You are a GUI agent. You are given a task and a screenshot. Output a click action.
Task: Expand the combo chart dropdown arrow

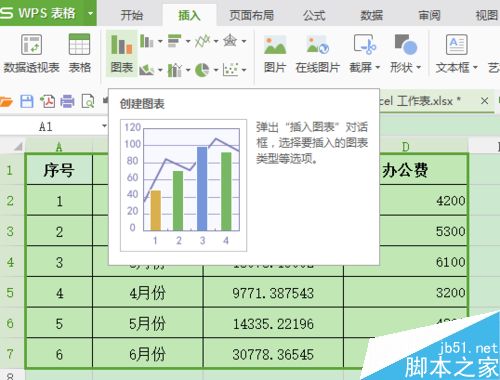(188, 70)
